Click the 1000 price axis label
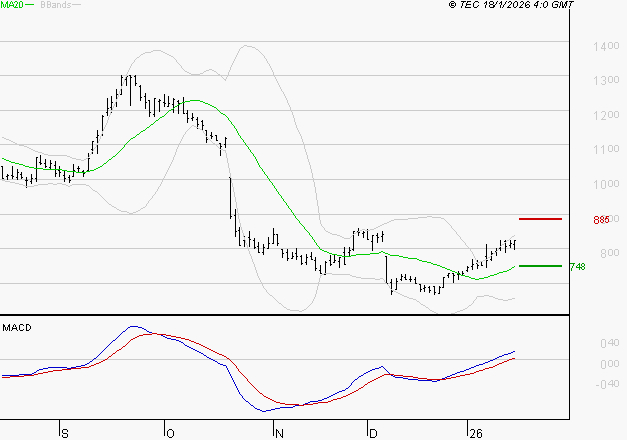 click(606, 184)
